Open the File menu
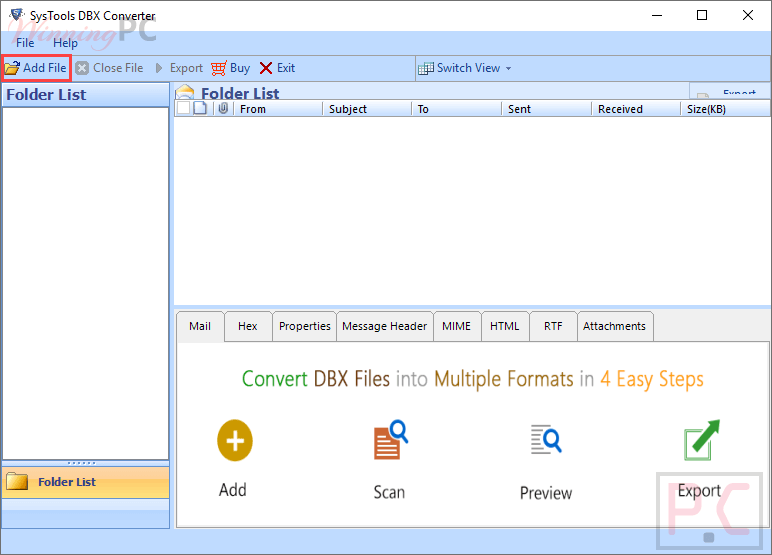The height and width of the screenshot is (555, 772). [x=25, y=43]
